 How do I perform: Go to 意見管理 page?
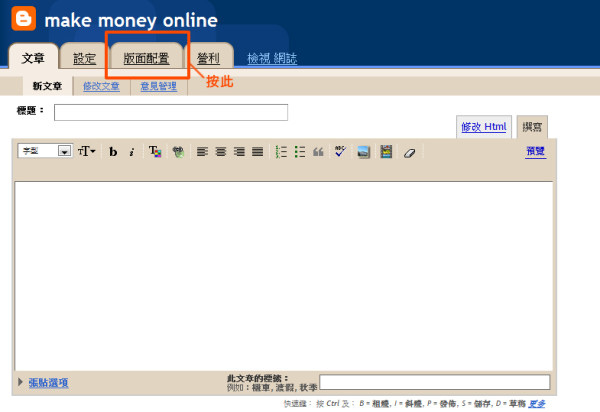[x=158, y=86]
